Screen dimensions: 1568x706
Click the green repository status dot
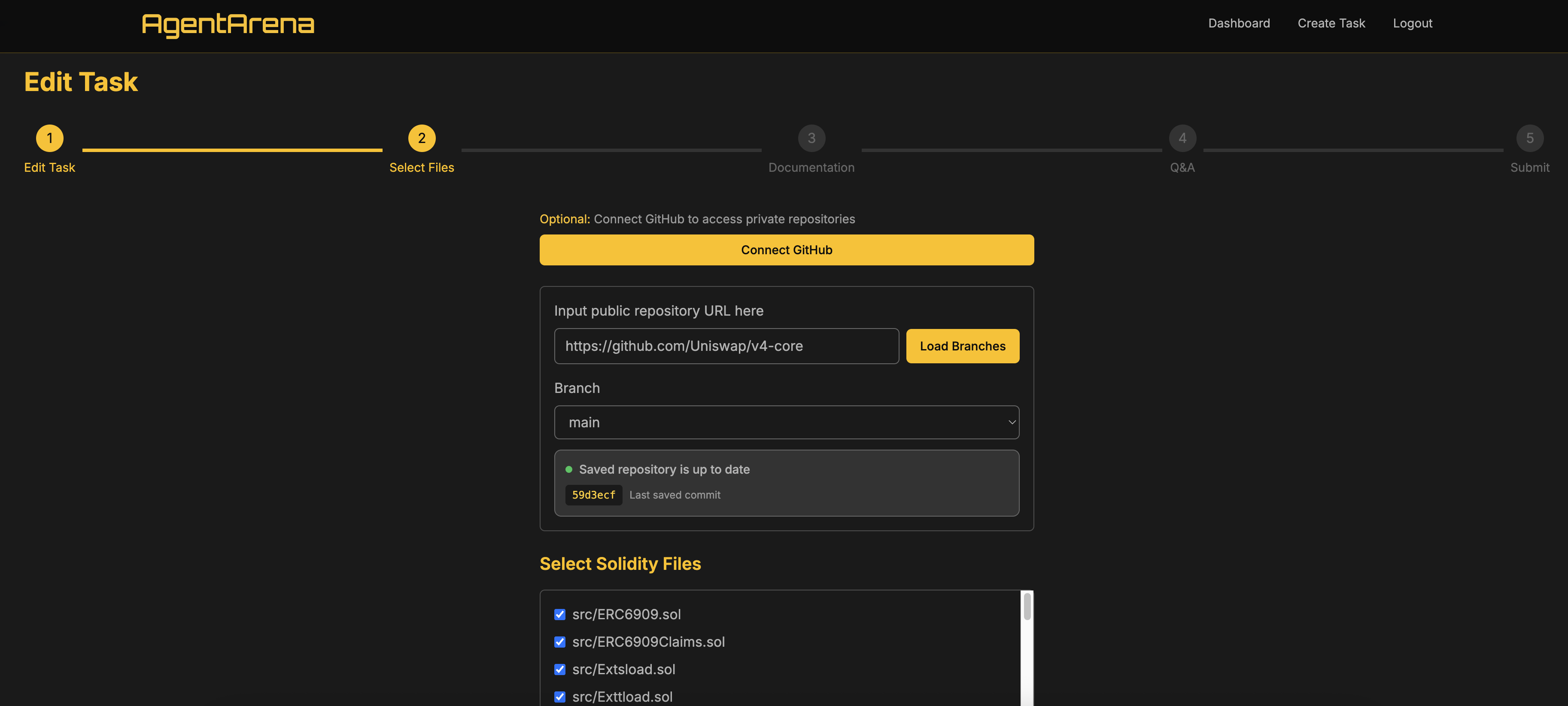coord(569,469)
